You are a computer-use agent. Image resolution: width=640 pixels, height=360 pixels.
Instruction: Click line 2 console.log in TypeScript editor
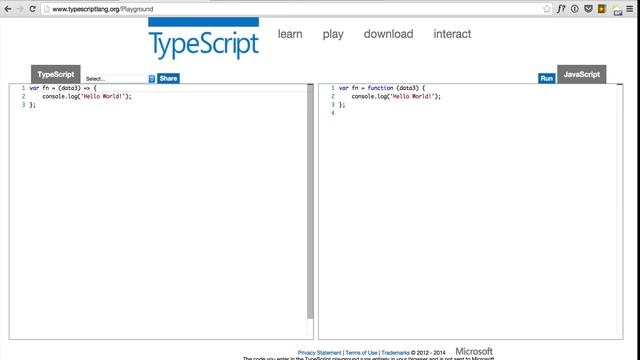pos(87,96)
